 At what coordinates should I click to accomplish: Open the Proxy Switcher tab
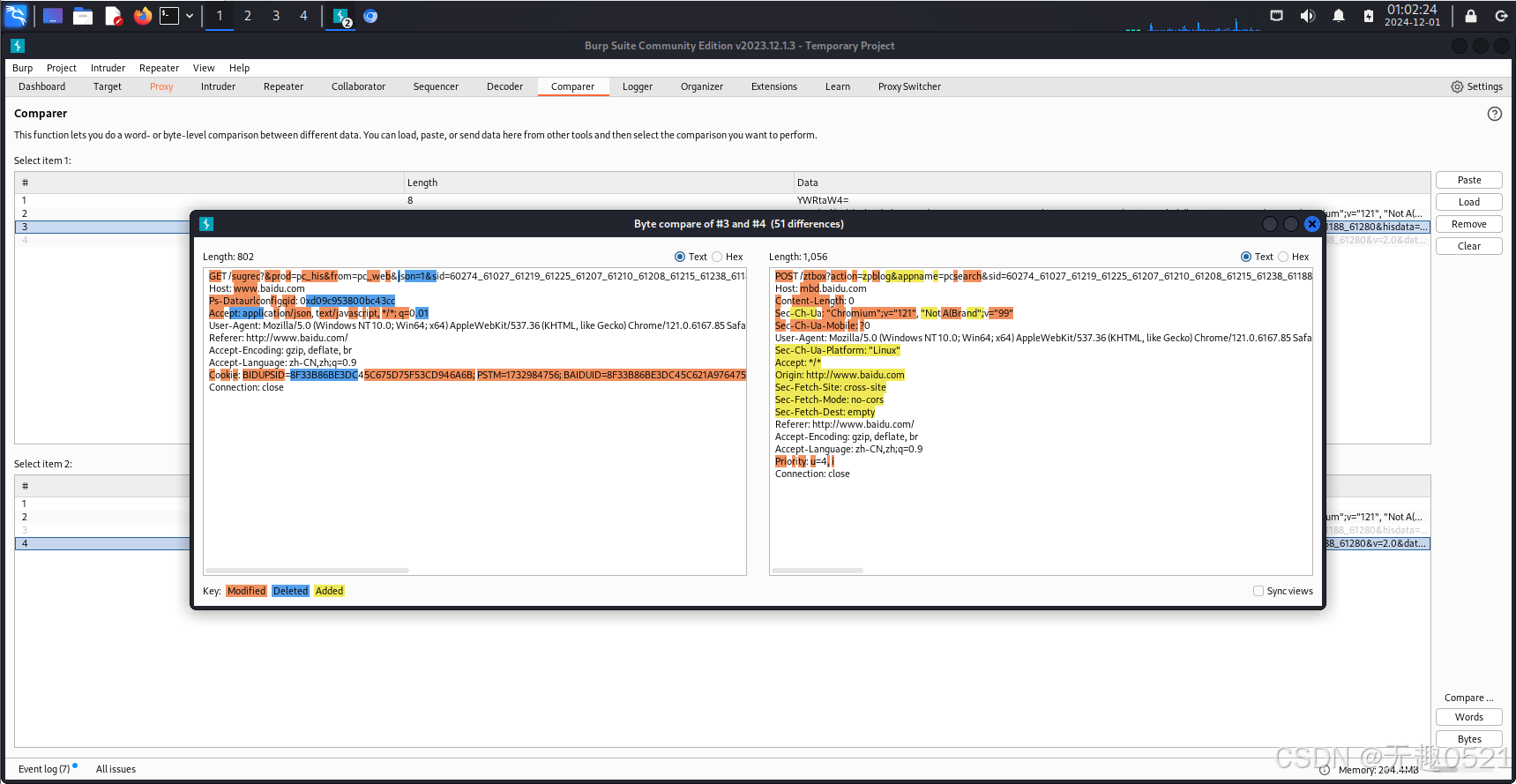pyautogui.click(x=909, y=86)
